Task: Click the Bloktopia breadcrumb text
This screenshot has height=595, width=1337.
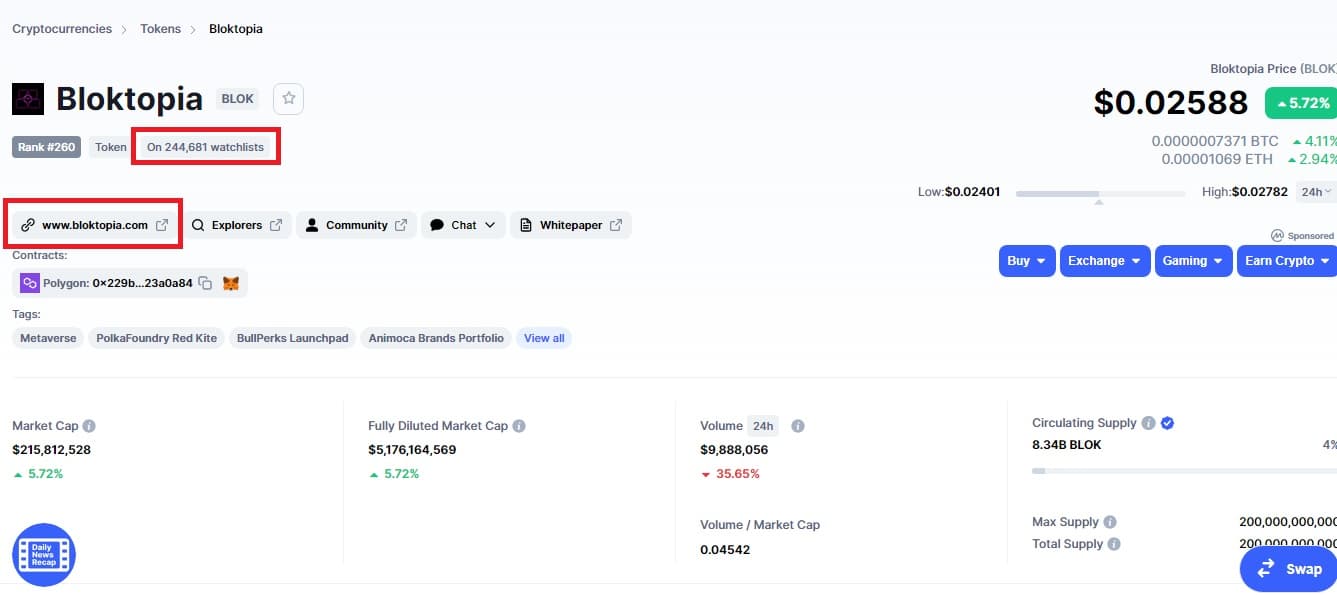Action: pyautogui.click(x=236, y=29)
